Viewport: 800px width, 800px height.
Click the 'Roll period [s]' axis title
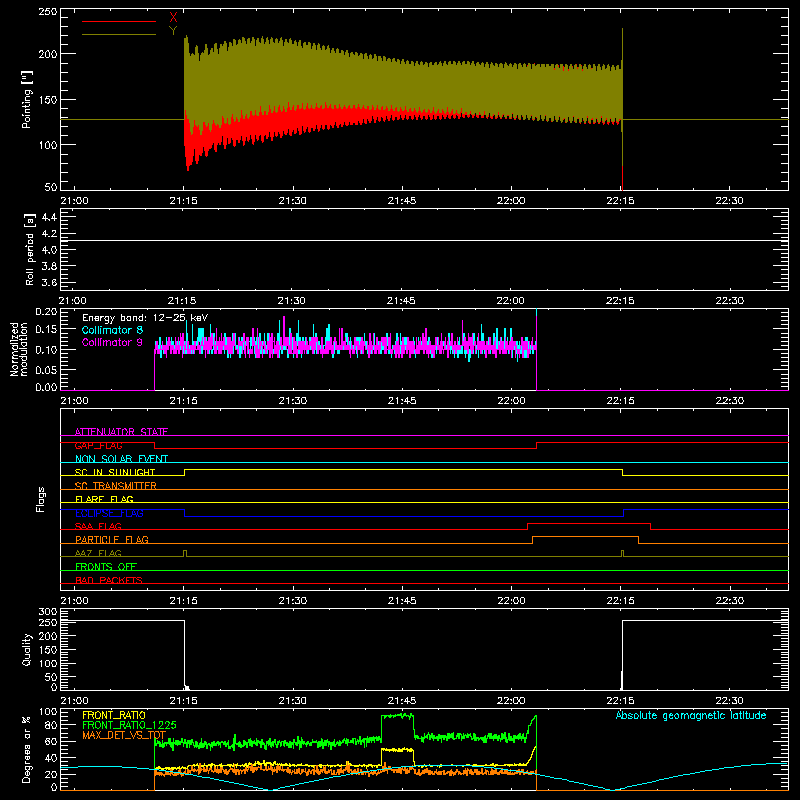click(x=29, y=249)
